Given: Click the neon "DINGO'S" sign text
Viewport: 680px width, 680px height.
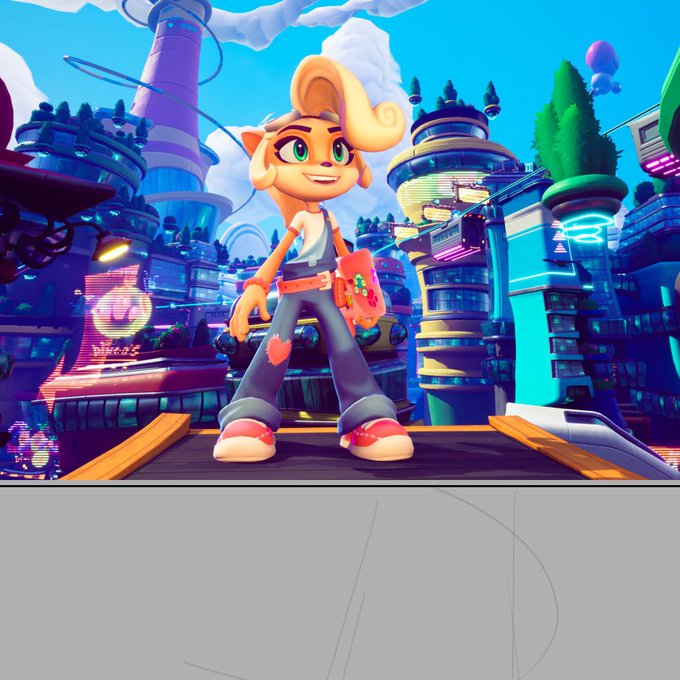Looking at the screenshot, I should pos(115,350).
